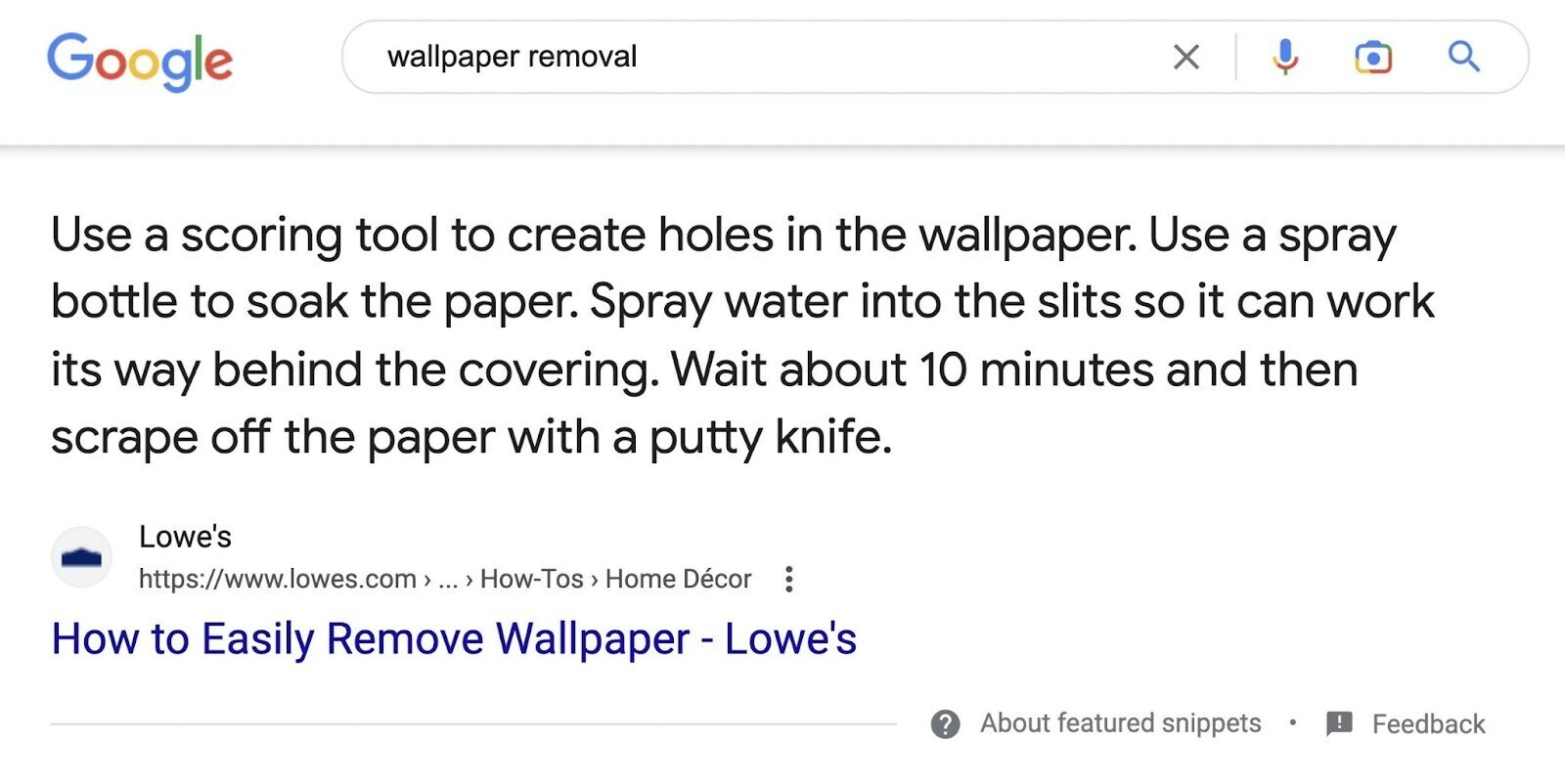The height and width of the screenshot is (784, 1565).
Task: Open the three-dot menu about this result
Action: pos(788,580)
